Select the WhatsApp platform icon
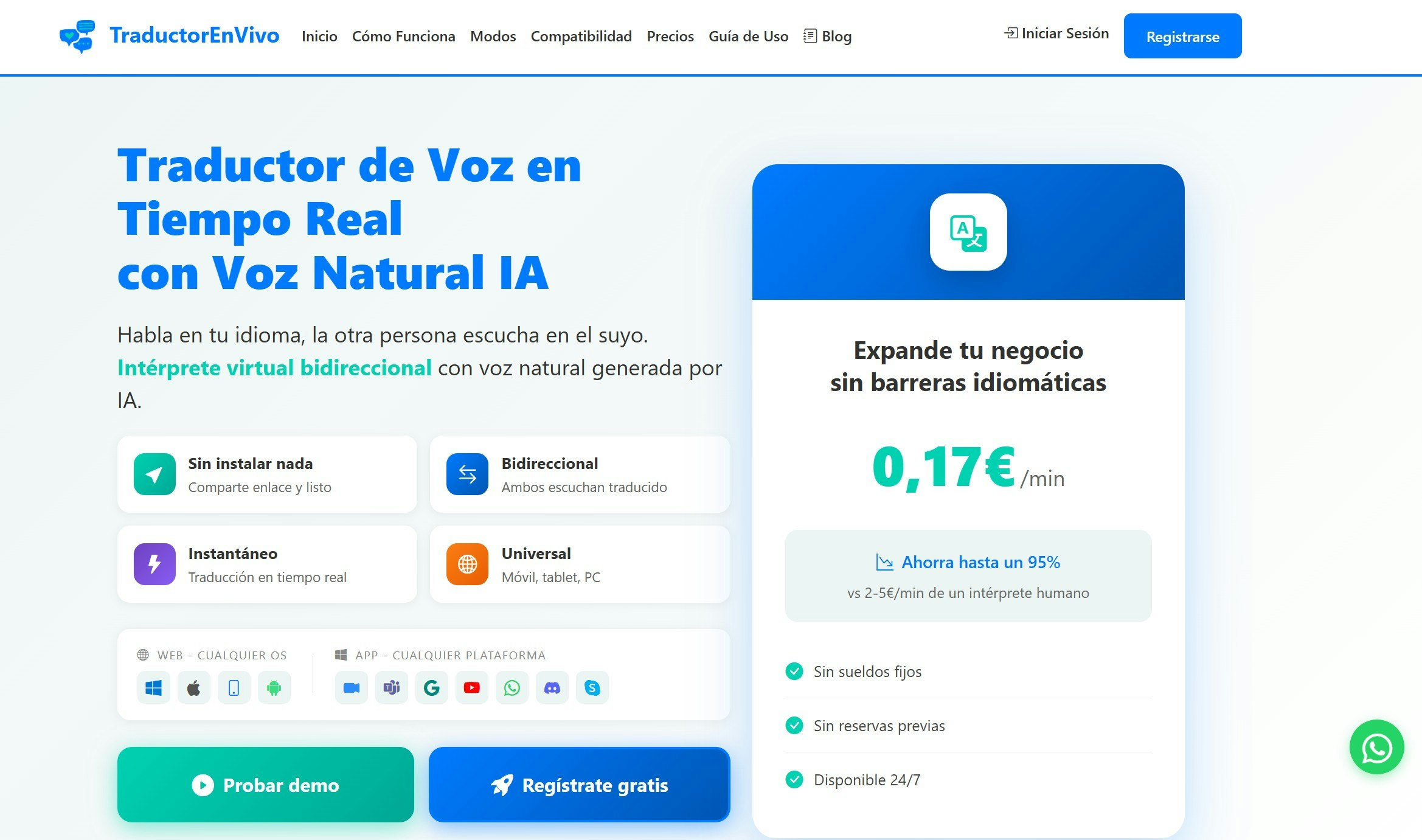1422x840 pixels. pyautogui.click(x=512, y=687)
